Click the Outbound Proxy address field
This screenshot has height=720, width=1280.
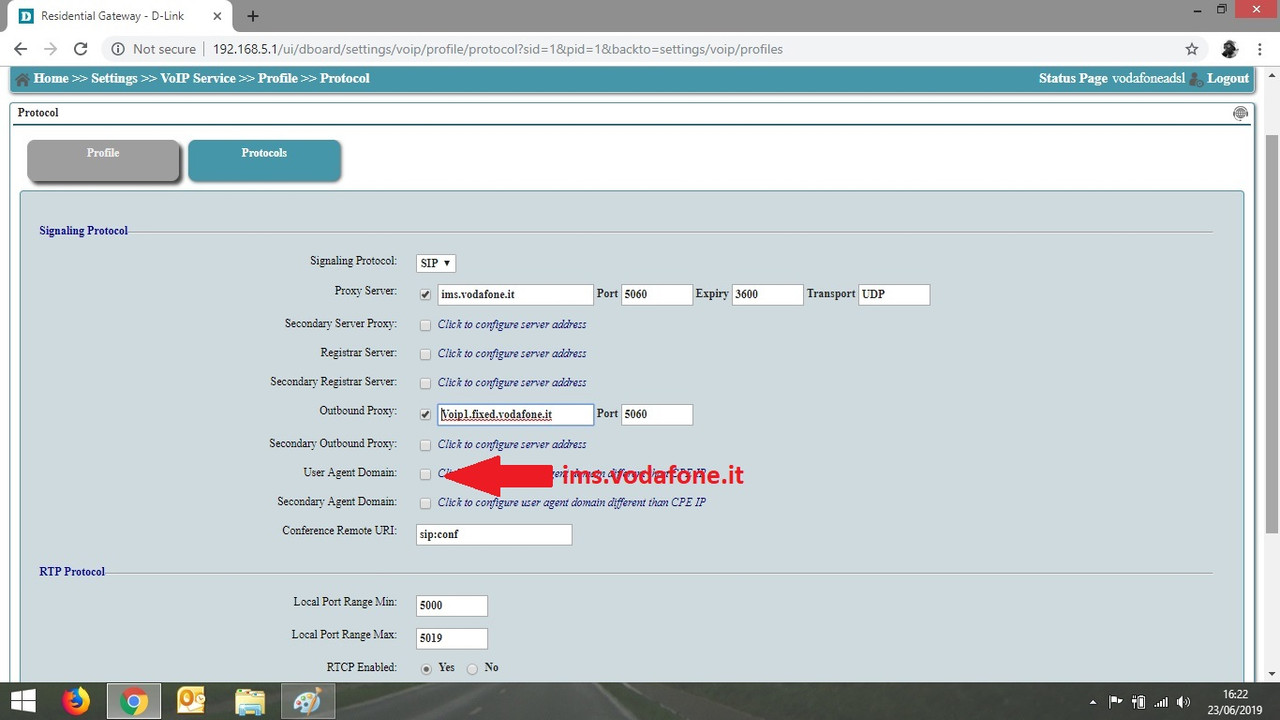pyautogui.click(x=515, y=414)
